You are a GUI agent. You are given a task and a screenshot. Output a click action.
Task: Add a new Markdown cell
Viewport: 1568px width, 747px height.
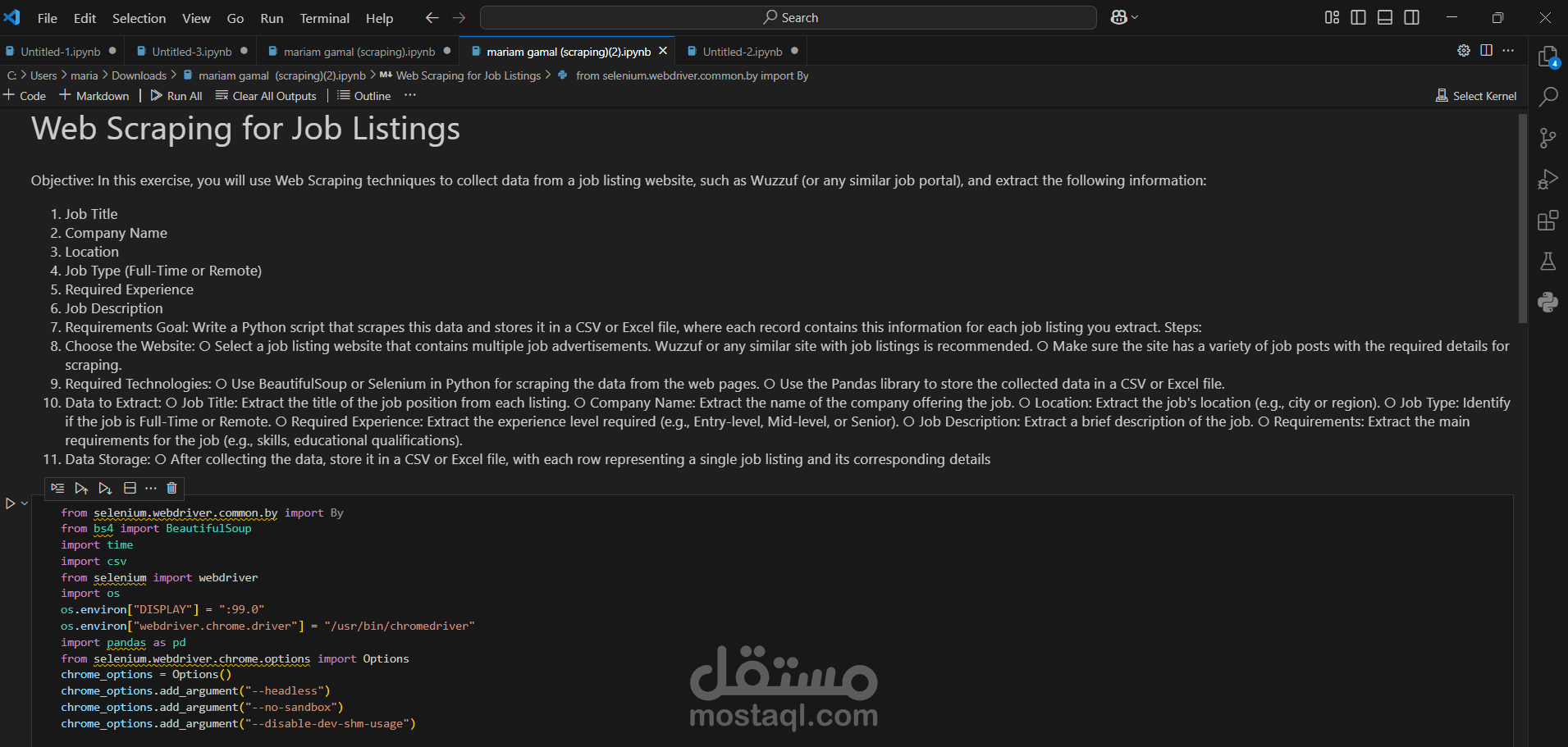click(x=94, y=96)
